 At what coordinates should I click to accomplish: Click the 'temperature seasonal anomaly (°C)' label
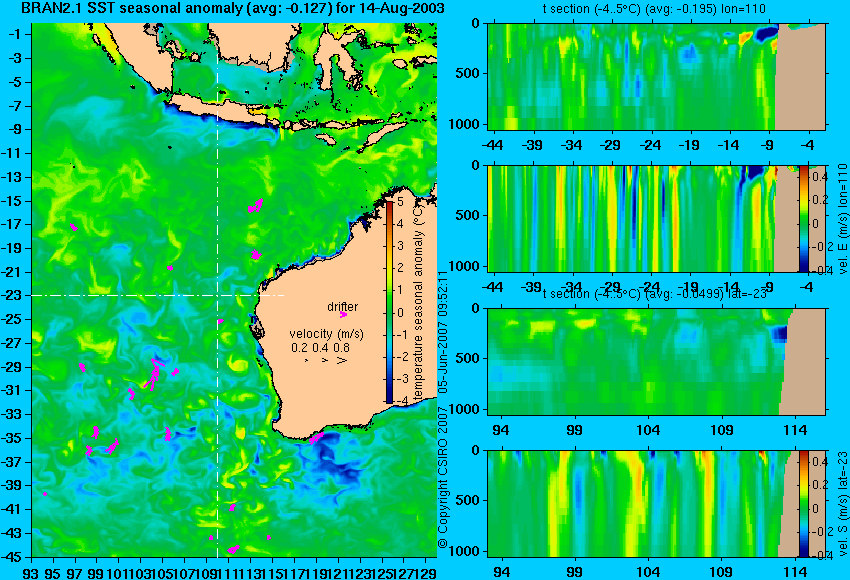417,302
